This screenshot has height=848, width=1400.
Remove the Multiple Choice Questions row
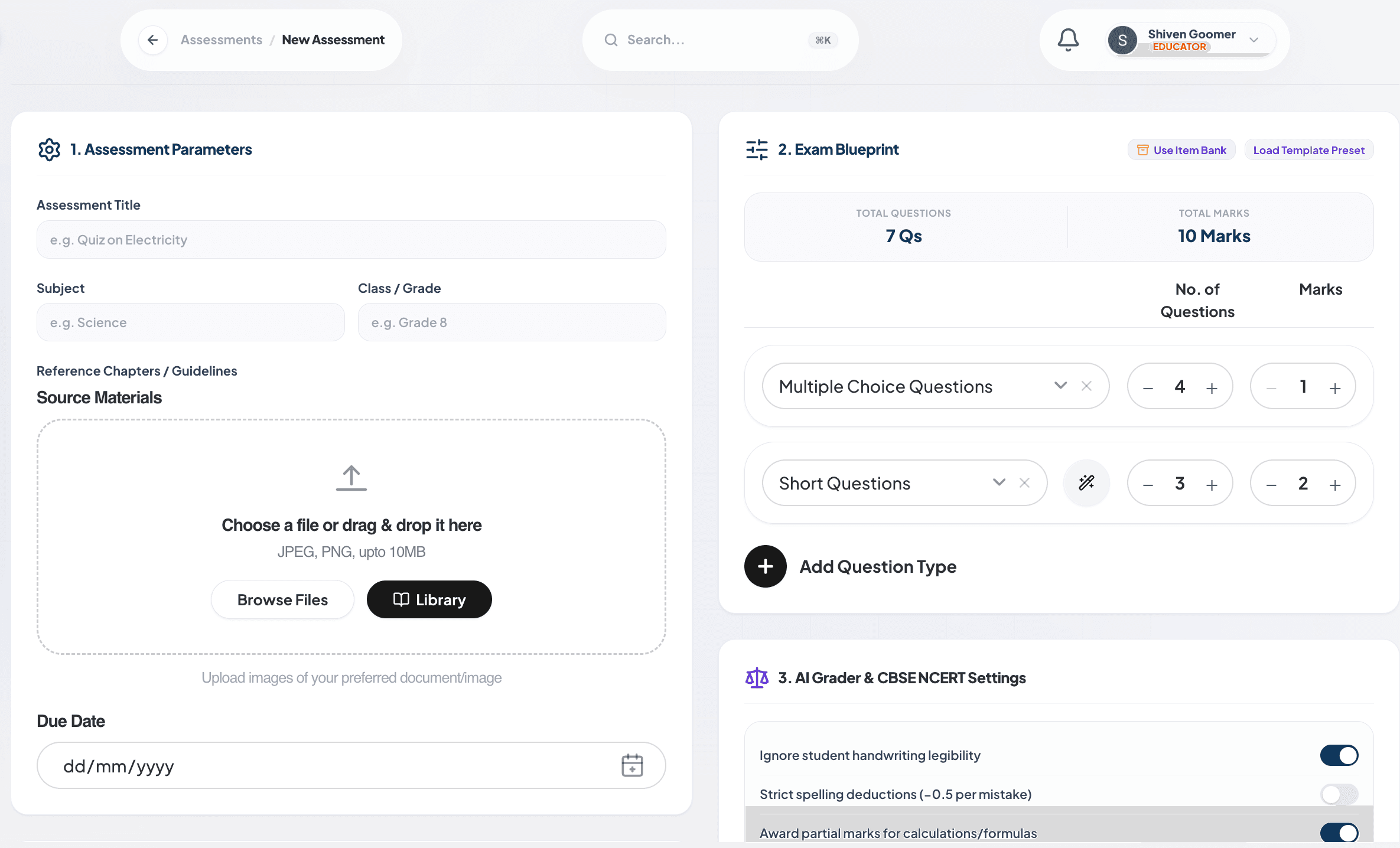click(1086, 386)
